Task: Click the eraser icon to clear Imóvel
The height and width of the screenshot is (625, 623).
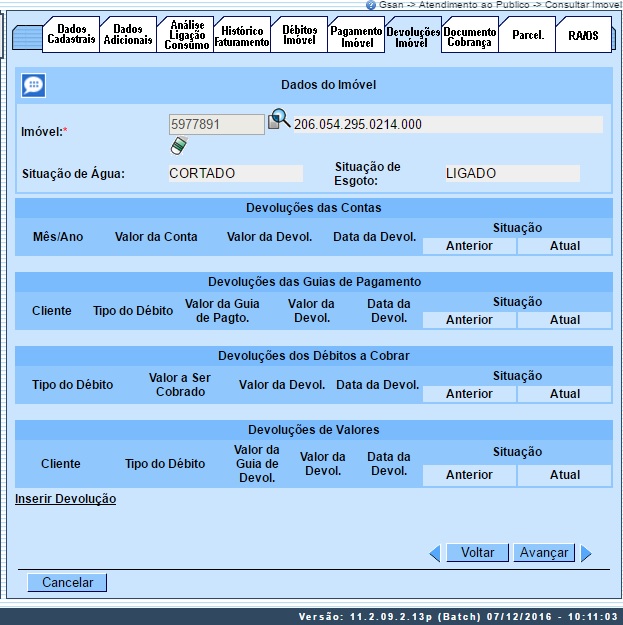Action: (x=179, y=146)
